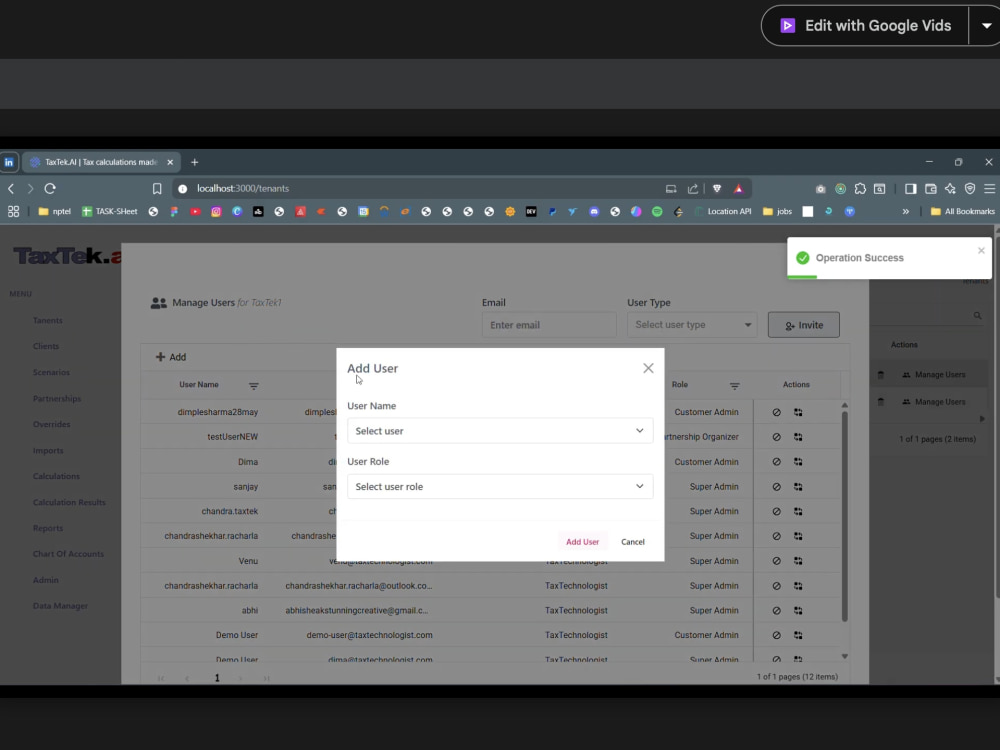The image size is (1000, 750).
Task: Go back with browser back arrow
Action: 11,188
